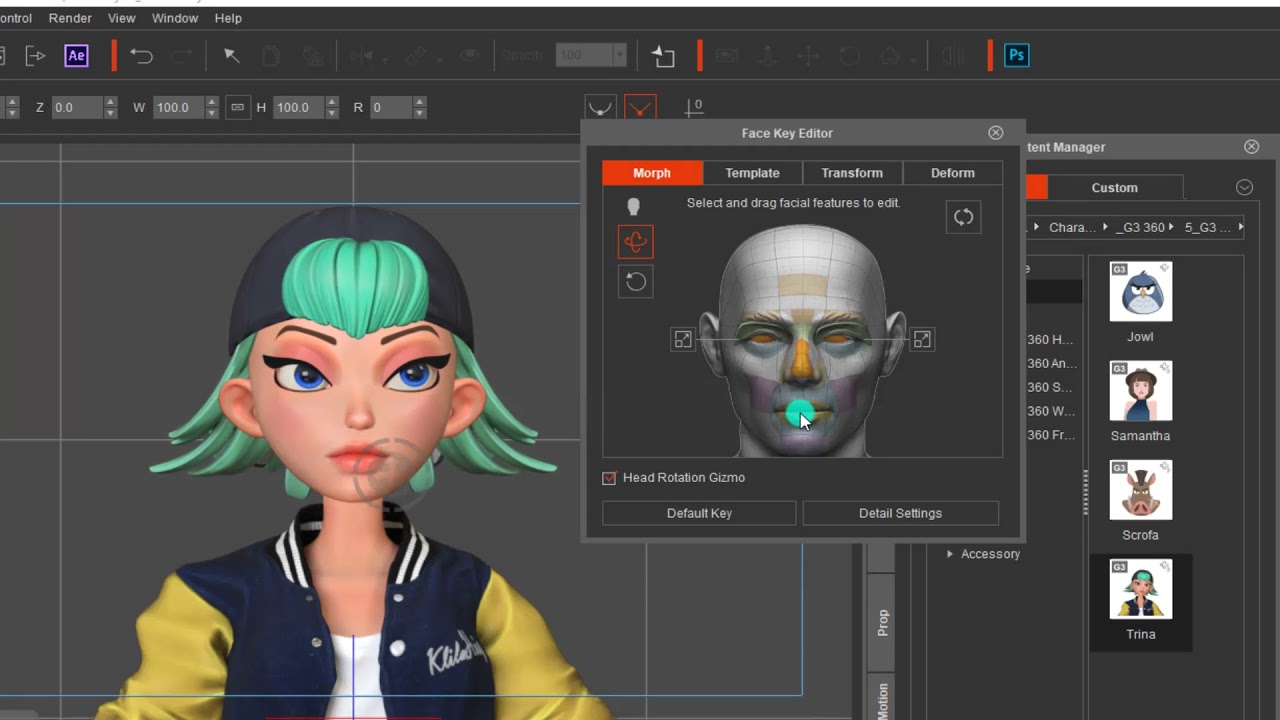Click the export arrow icon left of Ae
The image size is (1280, 720).
35,56
